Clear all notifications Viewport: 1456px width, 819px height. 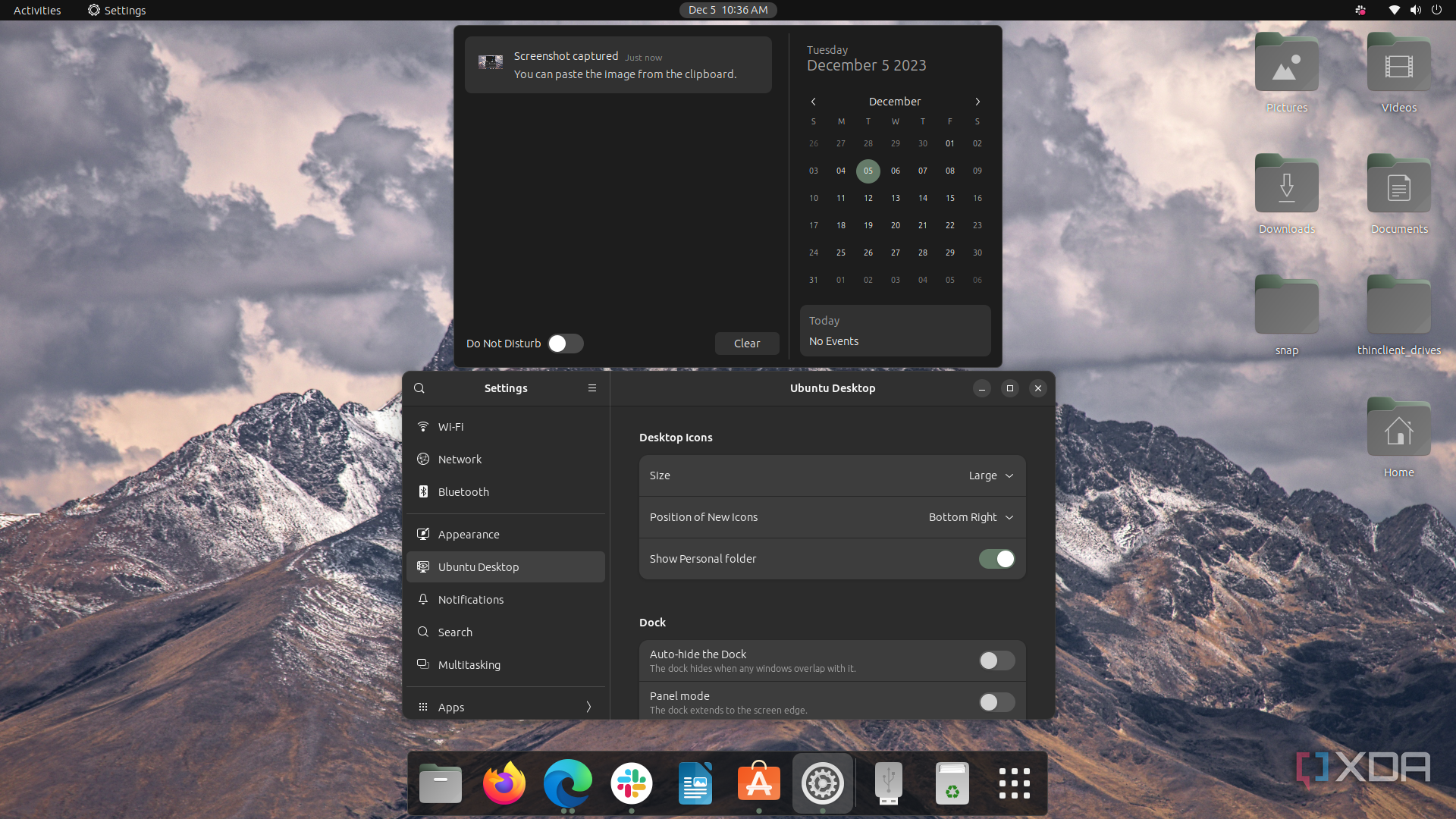[x=747, y=344]
